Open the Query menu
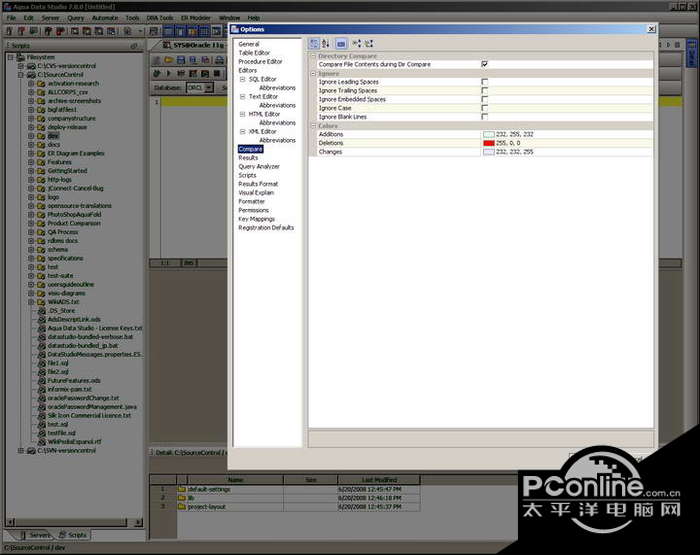The image size is (700, 555). 76,18
